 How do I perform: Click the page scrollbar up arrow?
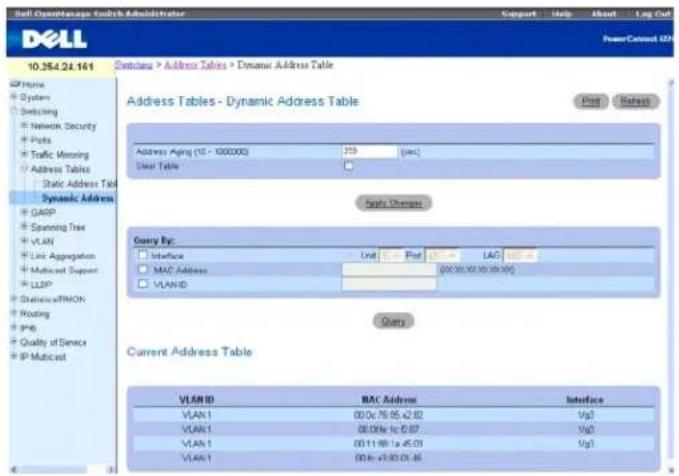click(x=671, y=82)
